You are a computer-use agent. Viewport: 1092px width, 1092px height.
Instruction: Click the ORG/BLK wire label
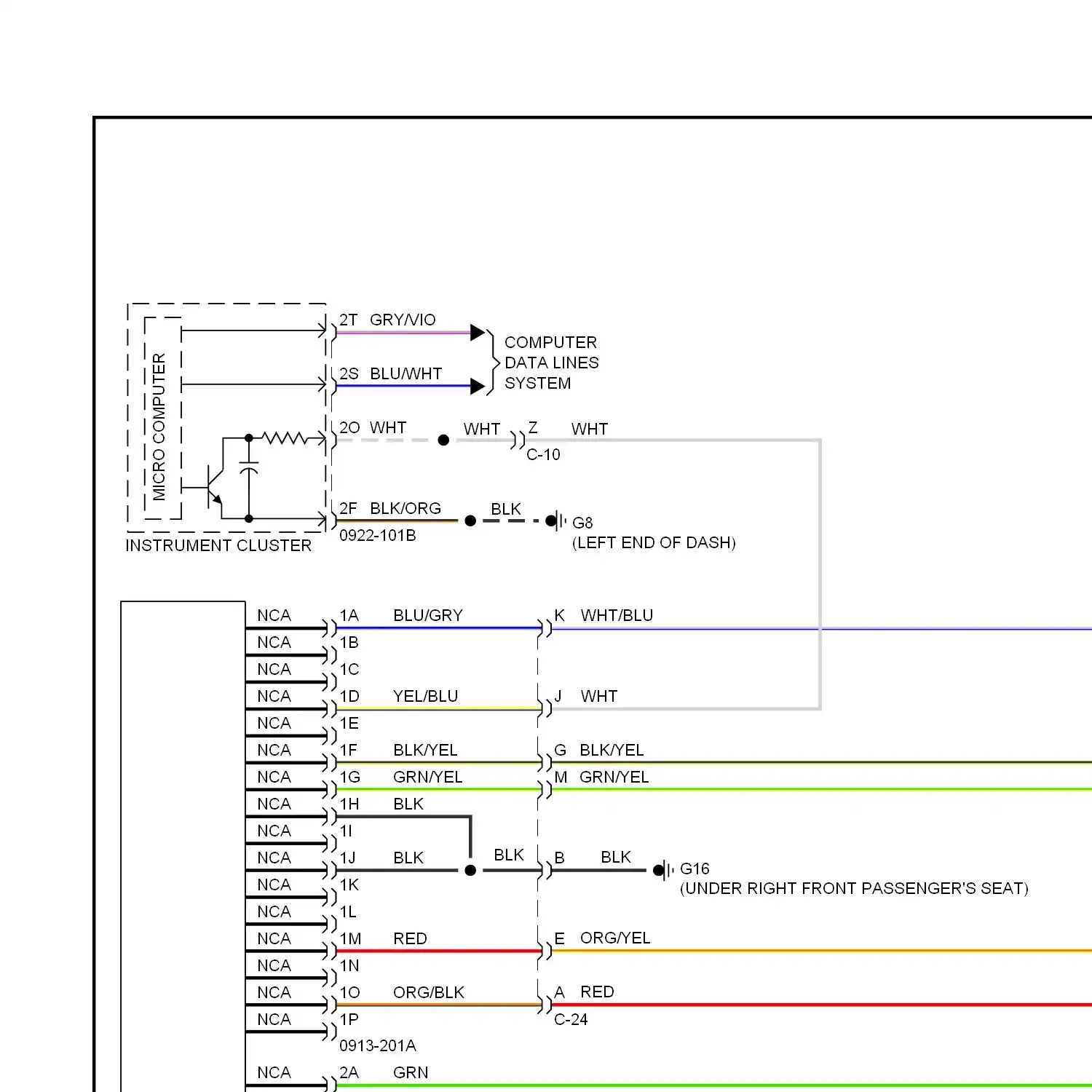pyautogui.click(x=429, y=992)
